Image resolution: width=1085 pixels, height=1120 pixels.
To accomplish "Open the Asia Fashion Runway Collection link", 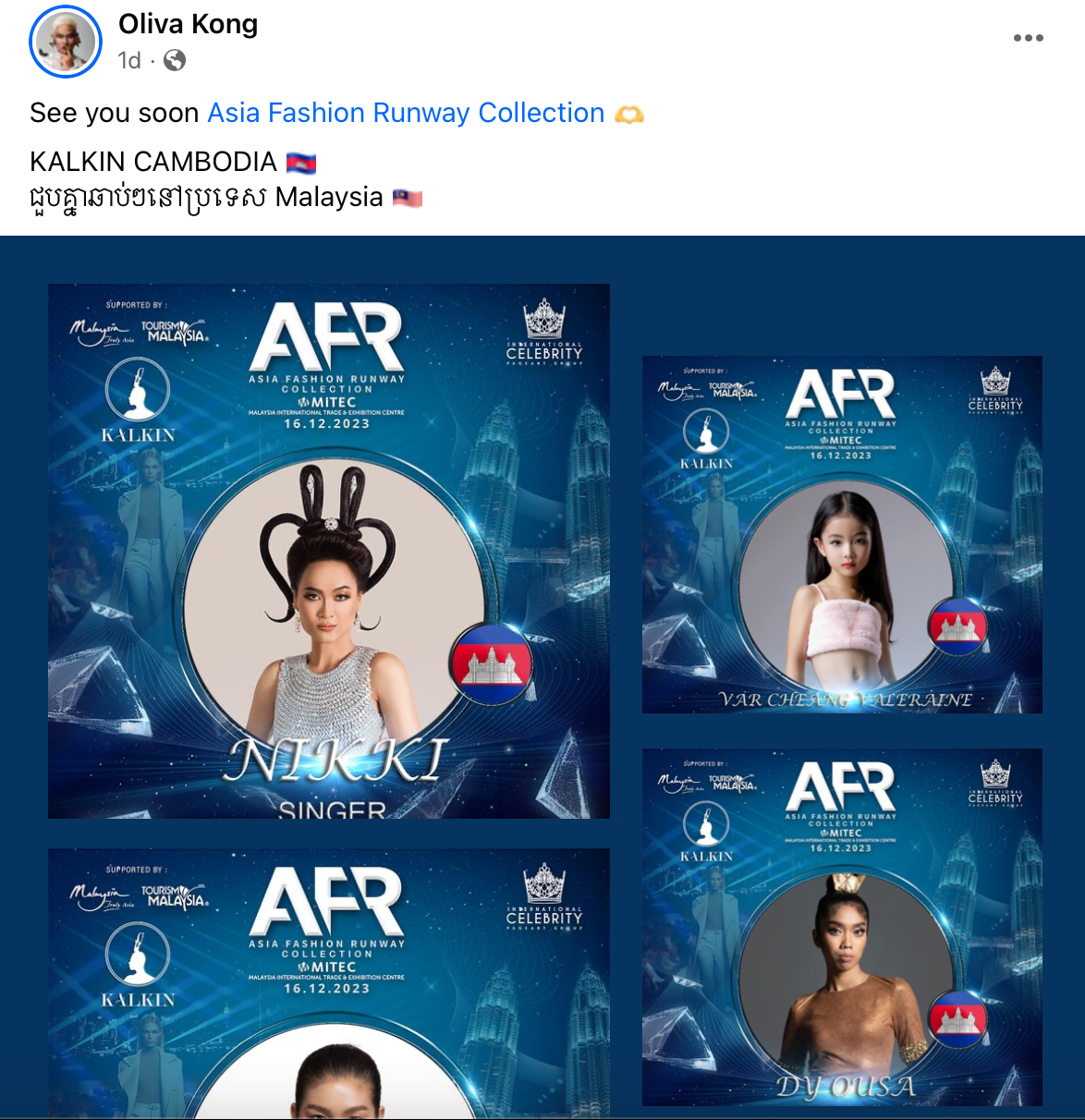I will [x=406, y=113].
